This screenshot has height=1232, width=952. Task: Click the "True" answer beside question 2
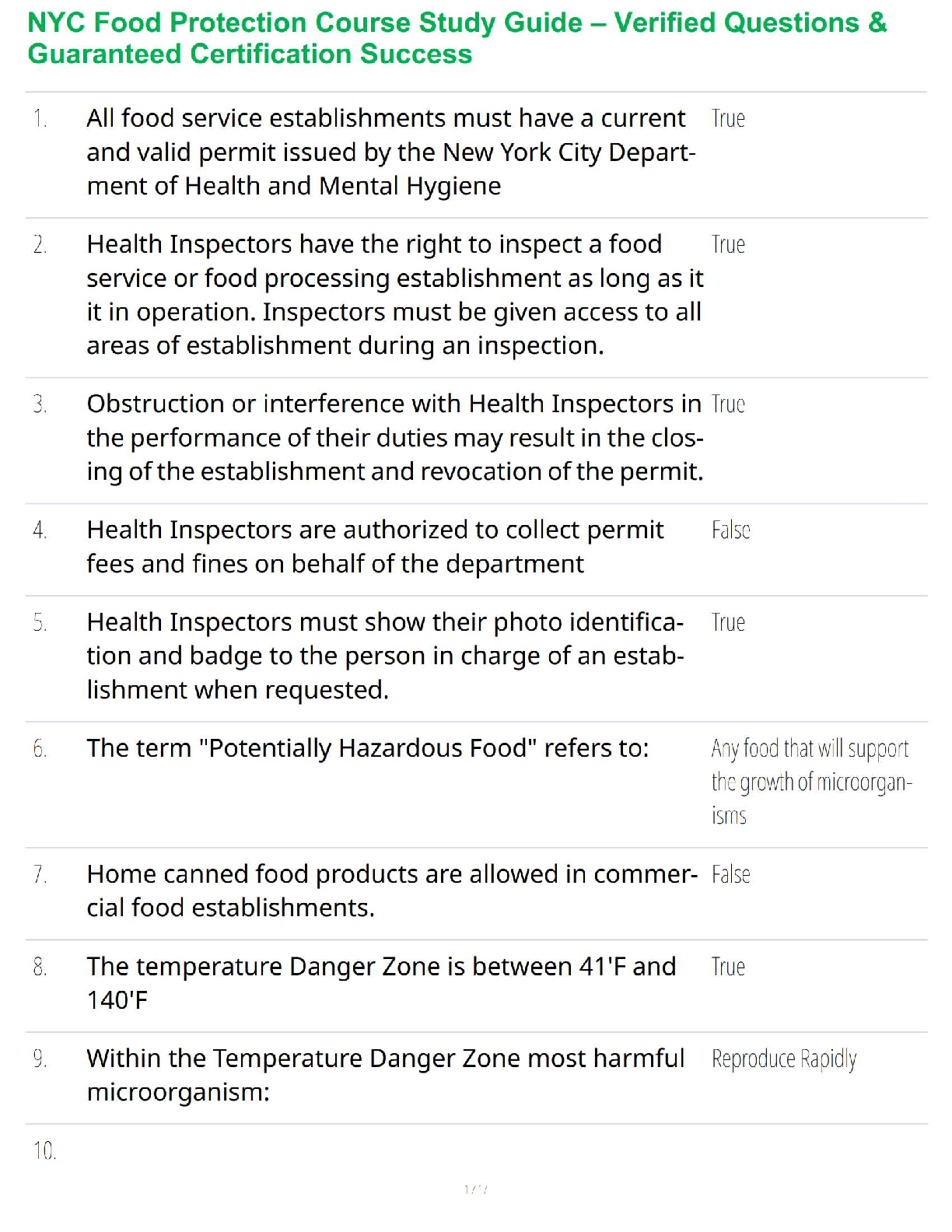(728, 245)
